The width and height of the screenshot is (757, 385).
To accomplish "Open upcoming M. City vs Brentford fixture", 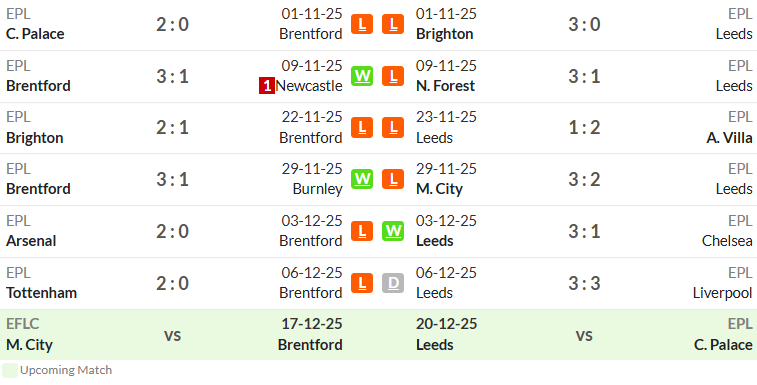I will [x=172, y=335].
